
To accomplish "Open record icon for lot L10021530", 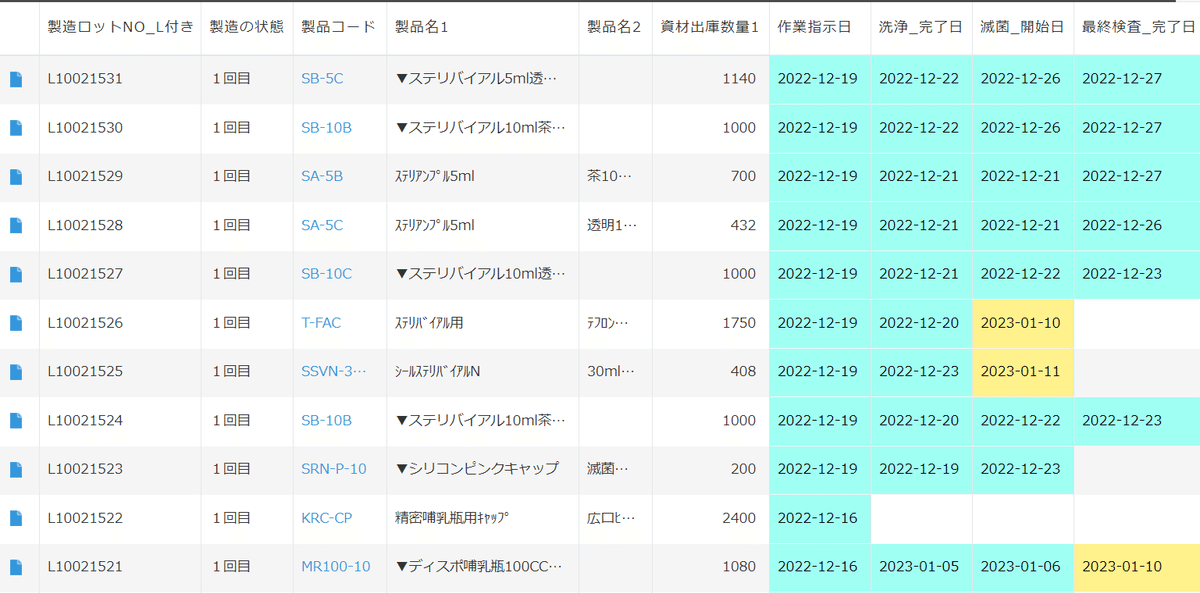I will pos(16,128).
